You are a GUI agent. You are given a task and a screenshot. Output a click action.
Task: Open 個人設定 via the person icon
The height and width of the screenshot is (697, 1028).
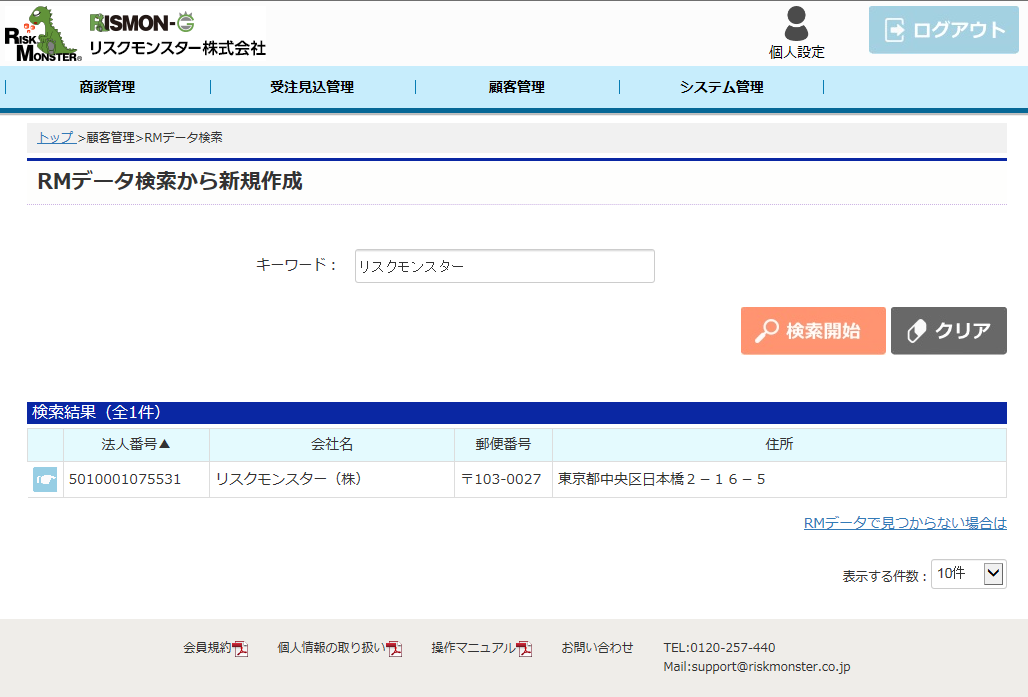tap(796, 22)
